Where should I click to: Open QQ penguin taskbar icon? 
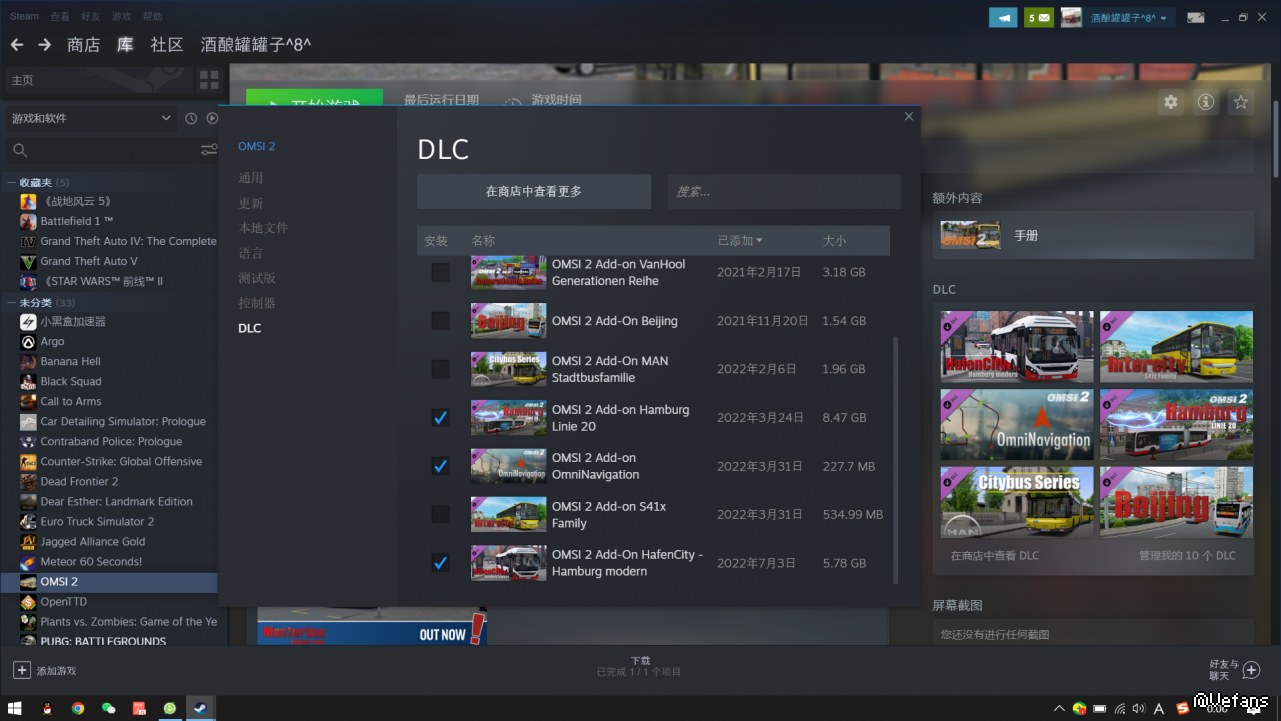click(x=47, y=708)
